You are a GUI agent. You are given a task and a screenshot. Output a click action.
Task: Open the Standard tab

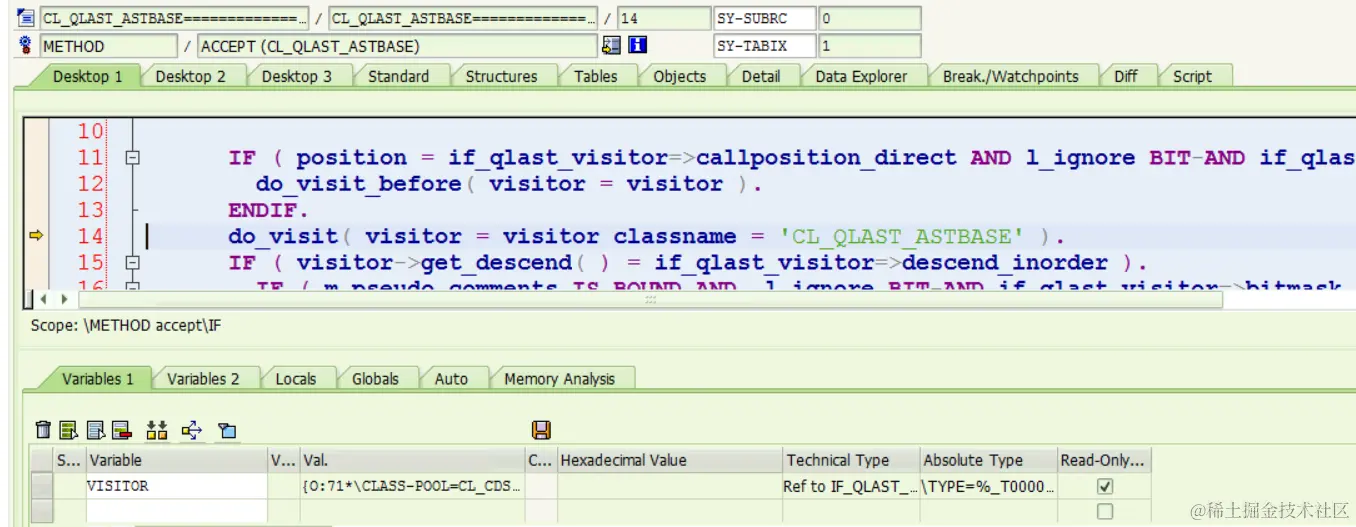coord(398,76)
